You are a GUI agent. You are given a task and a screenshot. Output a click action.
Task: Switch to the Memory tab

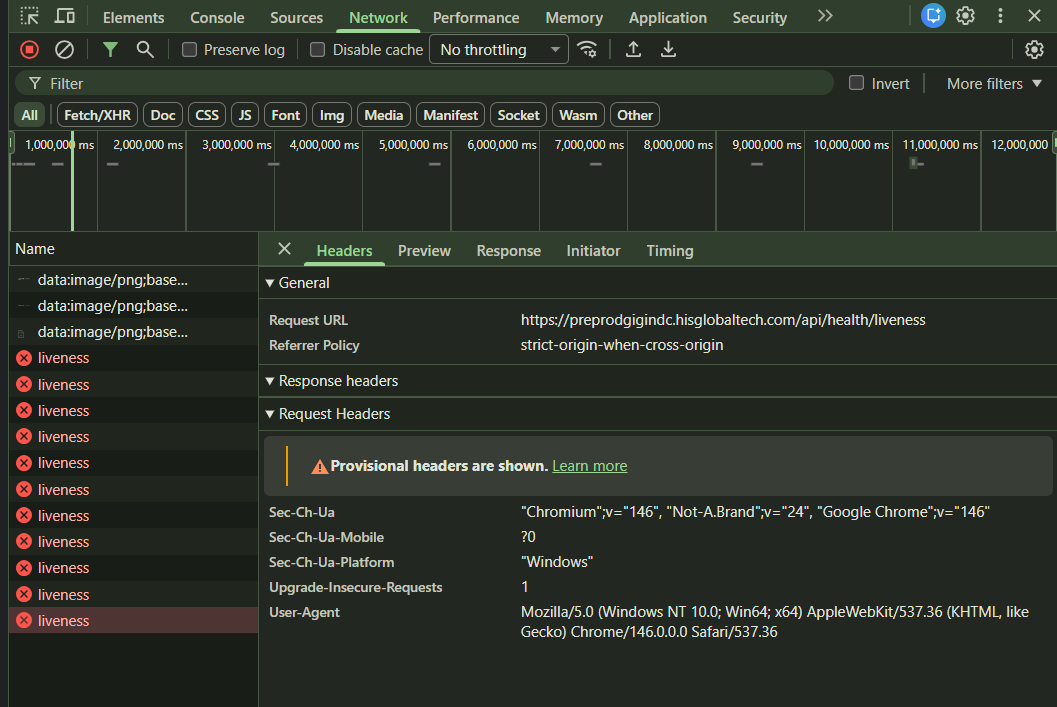574,18
